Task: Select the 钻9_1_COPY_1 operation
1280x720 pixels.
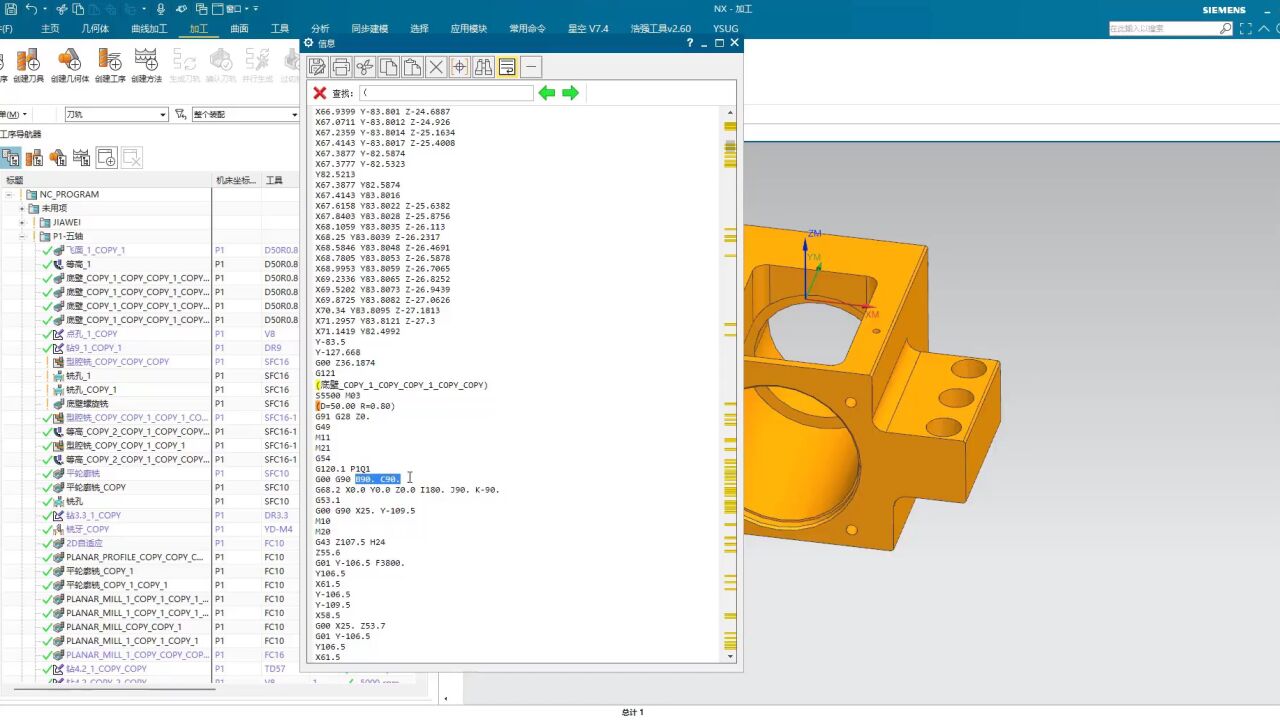Action: click(94, 348)
